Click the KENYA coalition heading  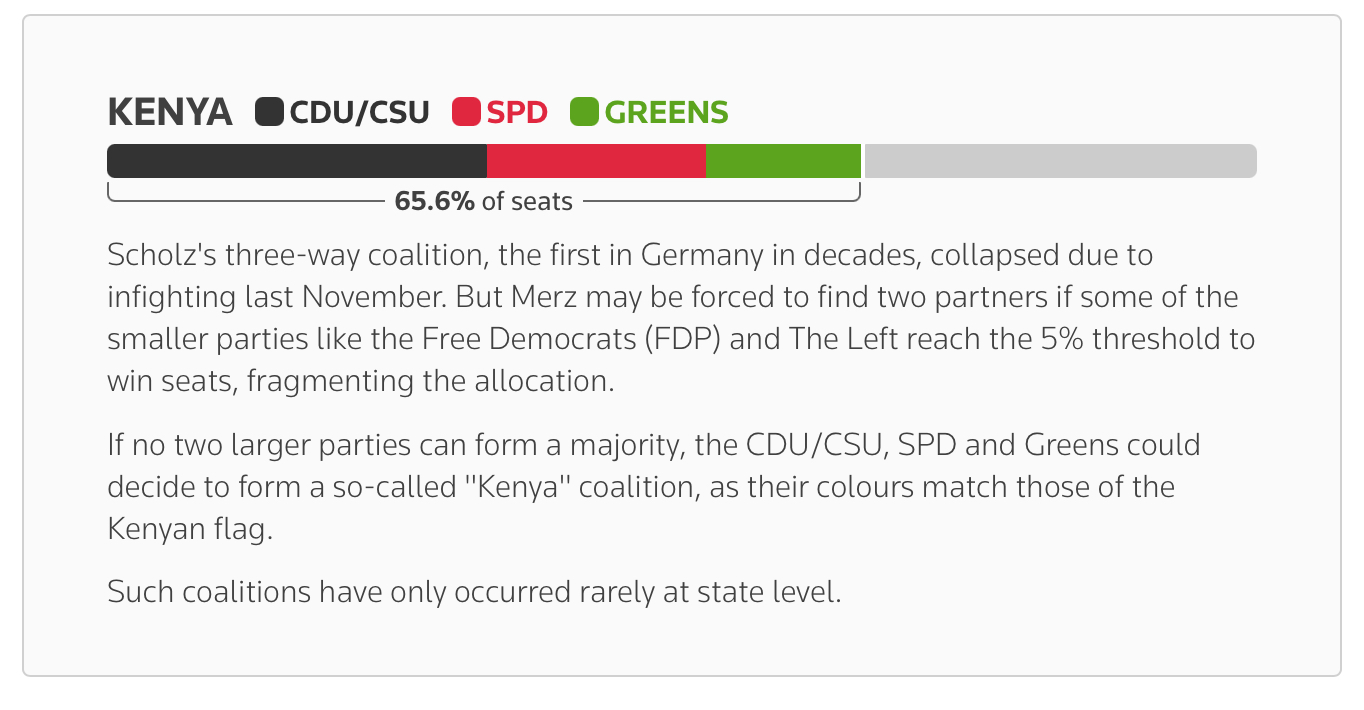pos(170,112)
